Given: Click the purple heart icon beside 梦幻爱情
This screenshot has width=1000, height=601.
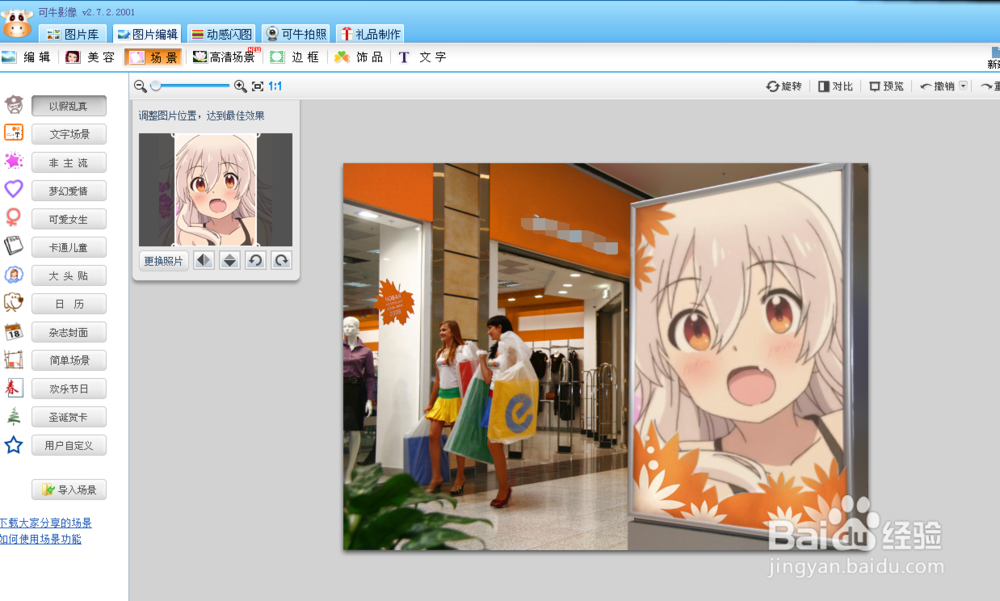Looking at the screenshot, I should [13, 189].
